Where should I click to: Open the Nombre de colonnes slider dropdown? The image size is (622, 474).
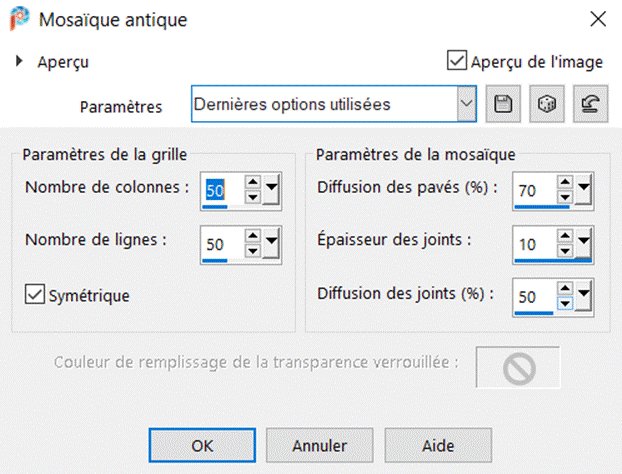point(272,190)
